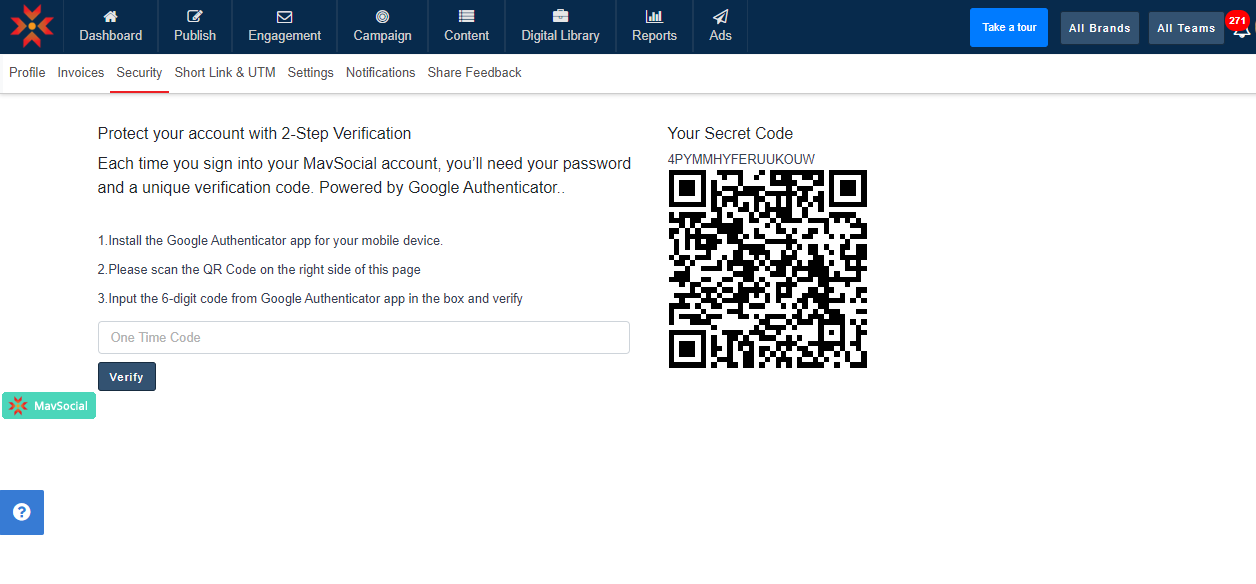Open Digital Library via the briefcase icon
The image size is (1256, 584).
560,16
